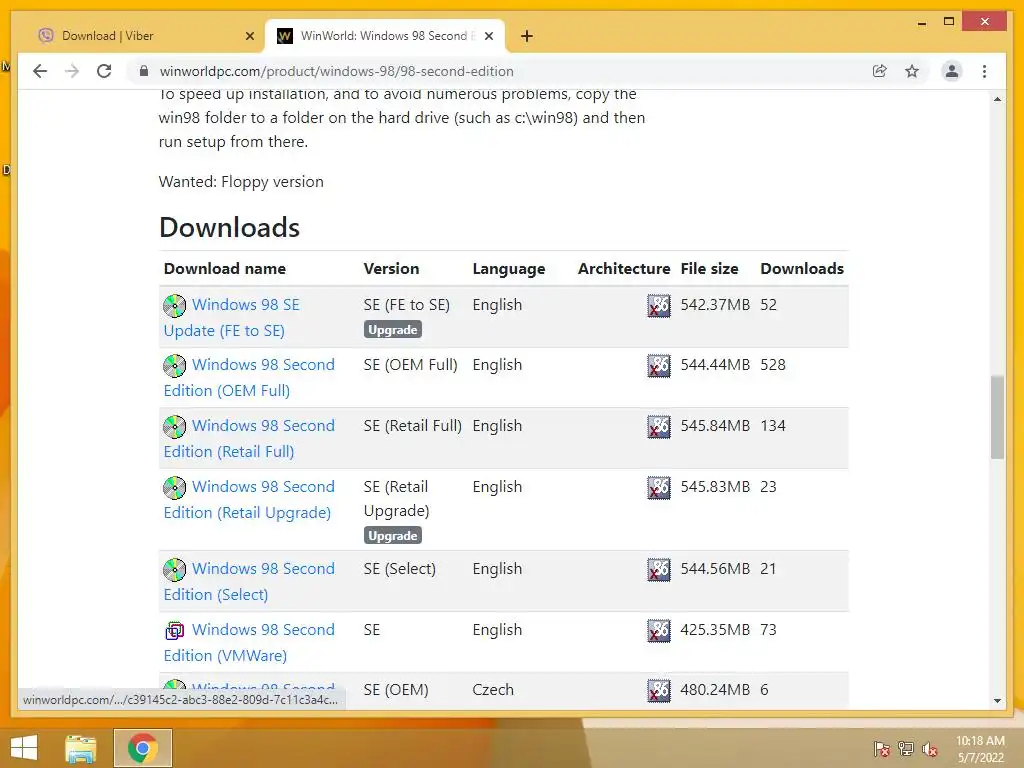This screenshot has height=768, width=1024.
Task: Open network status tray icon
Action: point(906,748)
